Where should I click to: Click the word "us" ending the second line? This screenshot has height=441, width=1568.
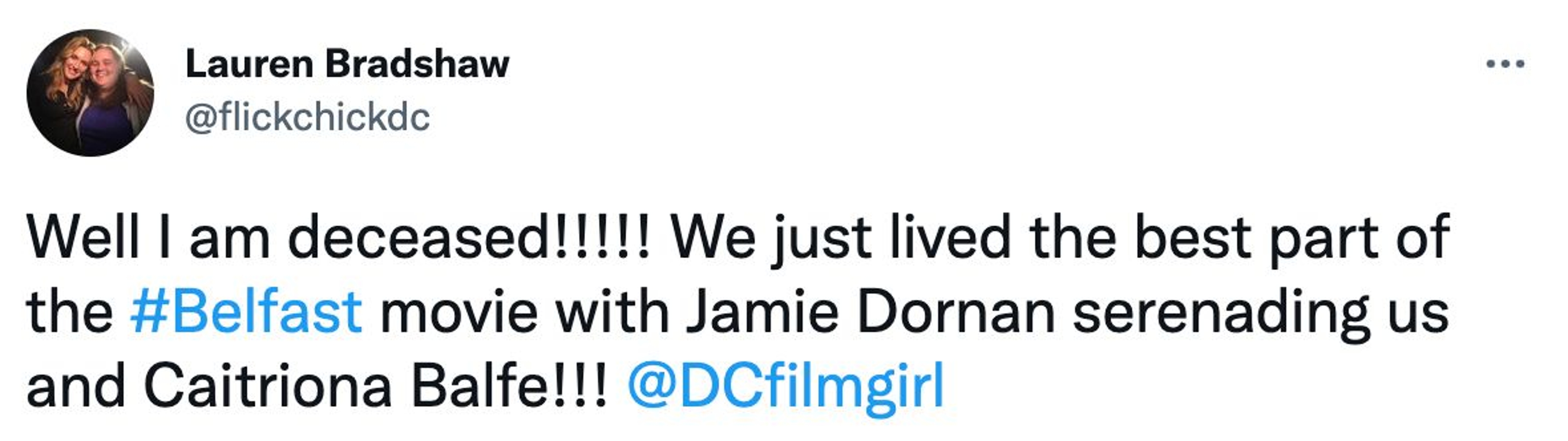pyautogui.click(x=1420, y=312)
